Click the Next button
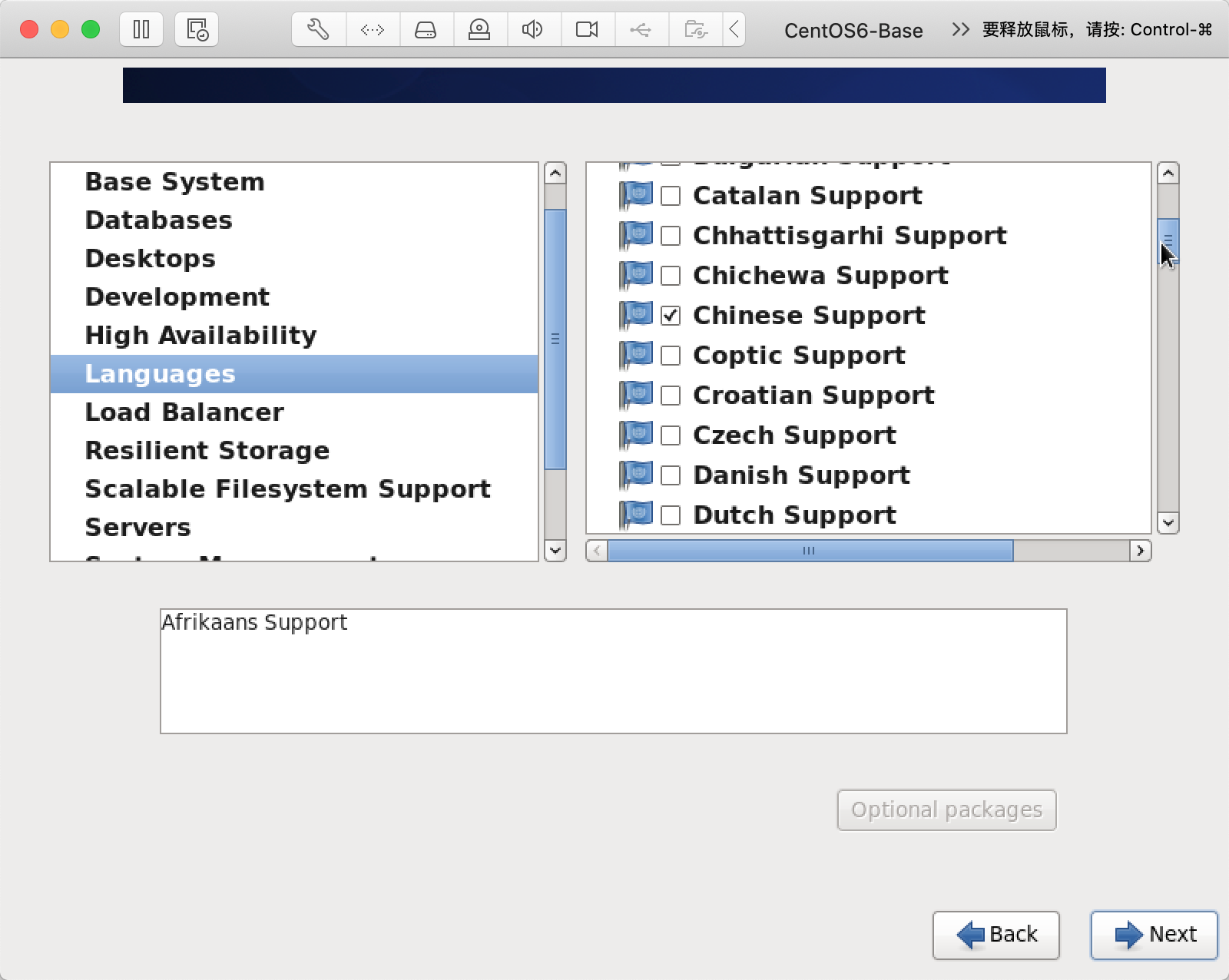The image size is (1229, 980). (x=1154, y=935)
